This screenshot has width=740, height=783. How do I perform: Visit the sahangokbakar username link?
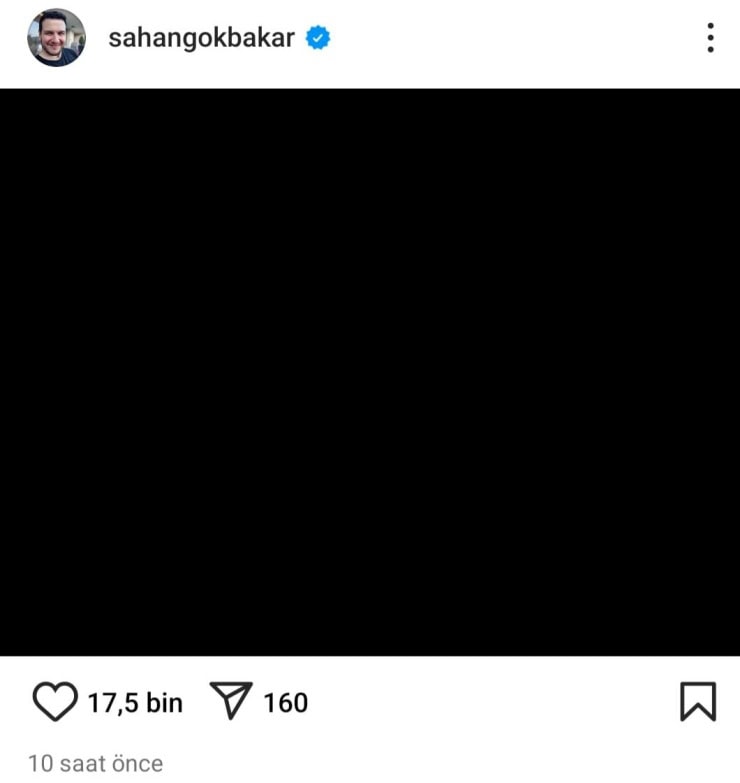201,38
